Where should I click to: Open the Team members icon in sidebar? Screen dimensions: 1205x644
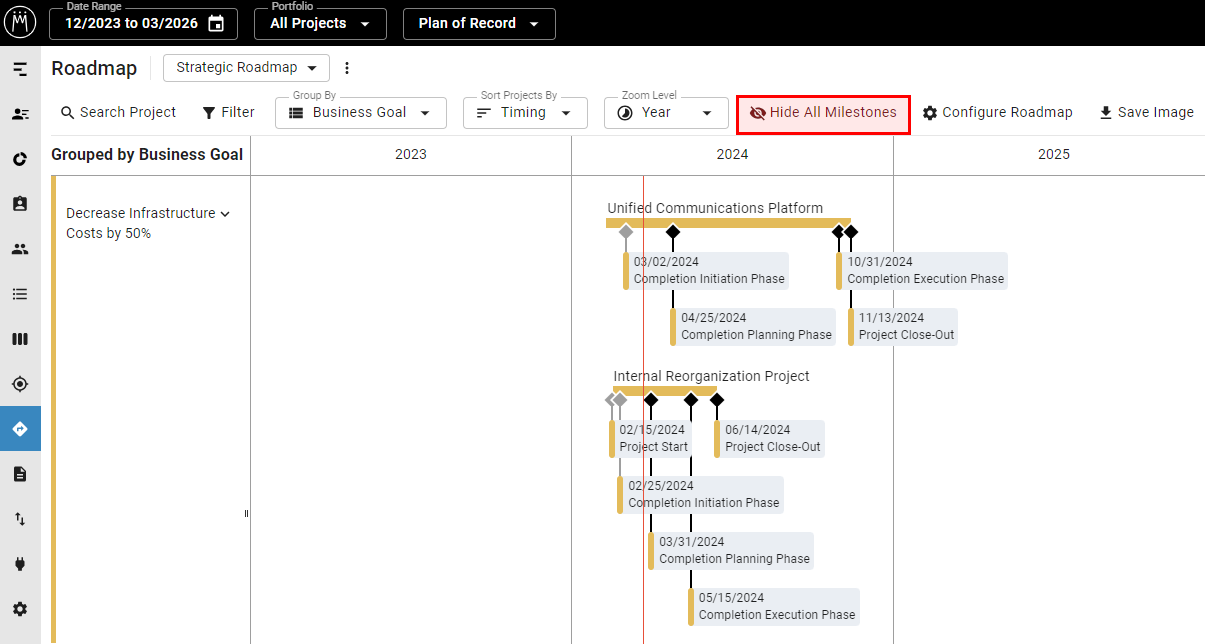20,249
